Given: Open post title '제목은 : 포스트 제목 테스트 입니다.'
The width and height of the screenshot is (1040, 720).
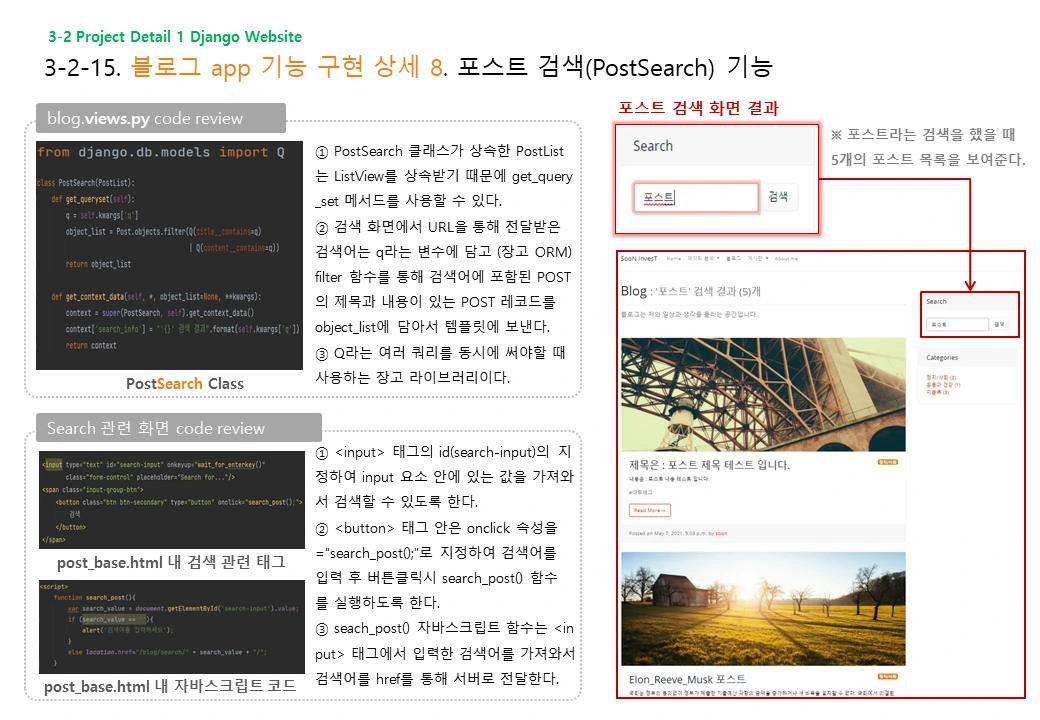Looking at the screenshot, I should click(x=709, y=465).
